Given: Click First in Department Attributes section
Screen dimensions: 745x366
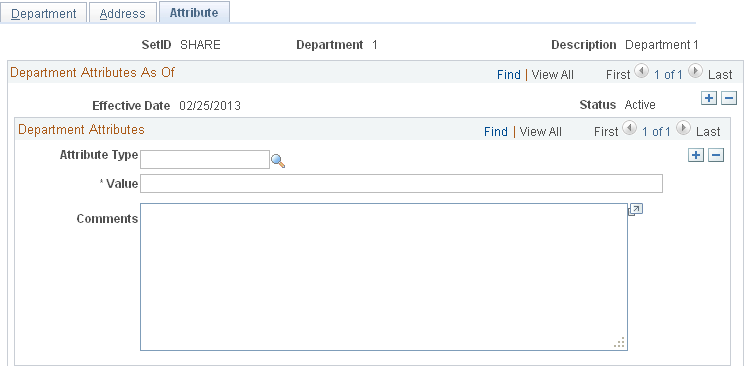Looking at the screenshot, I should pos(606,132).
